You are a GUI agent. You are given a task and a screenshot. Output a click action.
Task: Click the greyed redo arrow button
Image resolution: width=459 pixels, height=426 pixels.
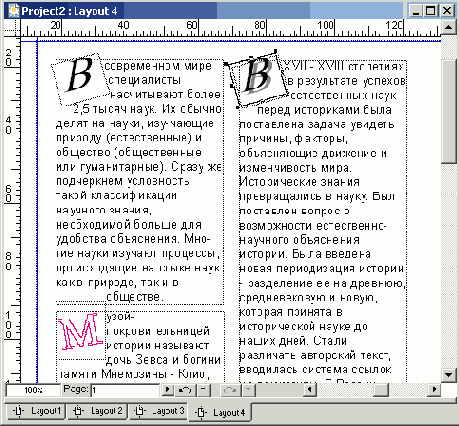(x=230, y=389)
